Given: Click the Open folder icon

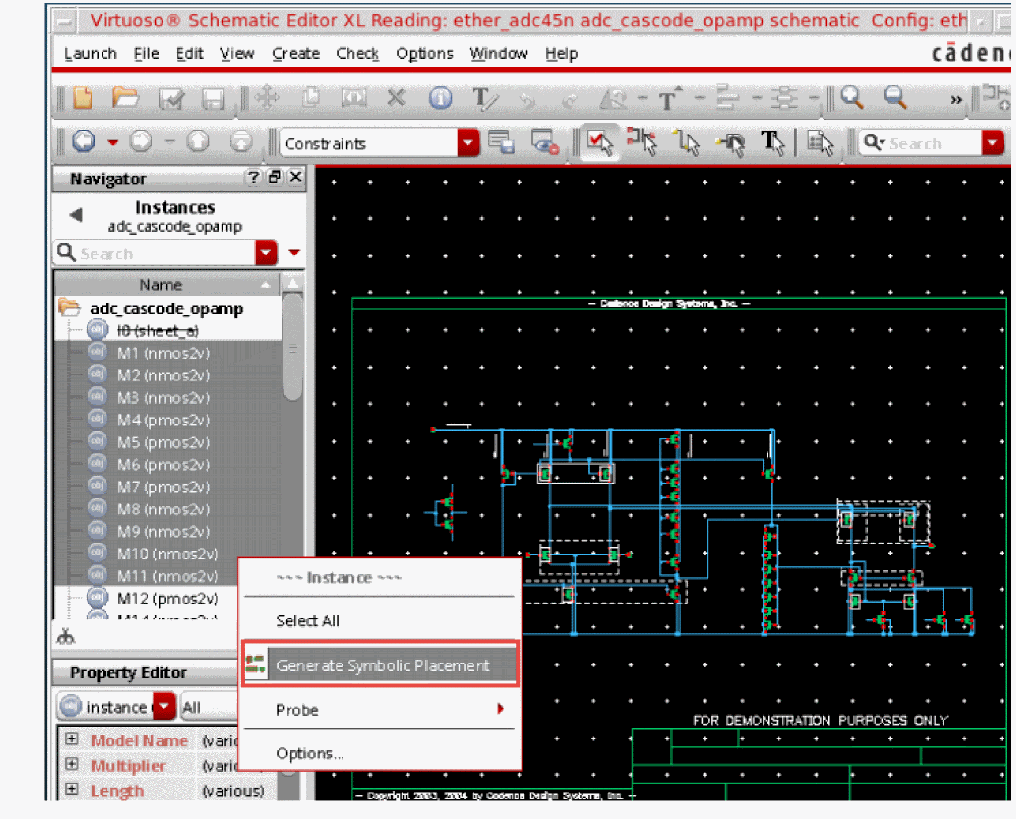Looking at the screenshot, I should [126, 98].
